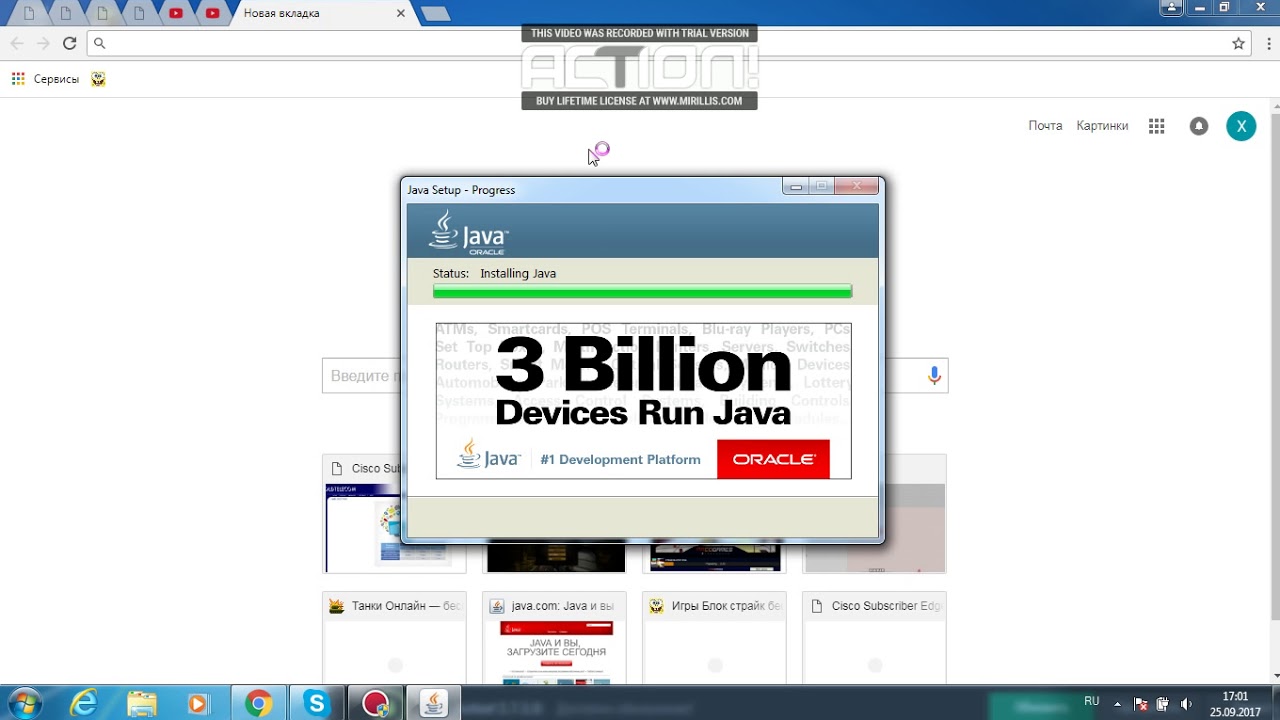
Task: Open the Chrome user profile button in the title bar
Action: tap(1172, 7)
